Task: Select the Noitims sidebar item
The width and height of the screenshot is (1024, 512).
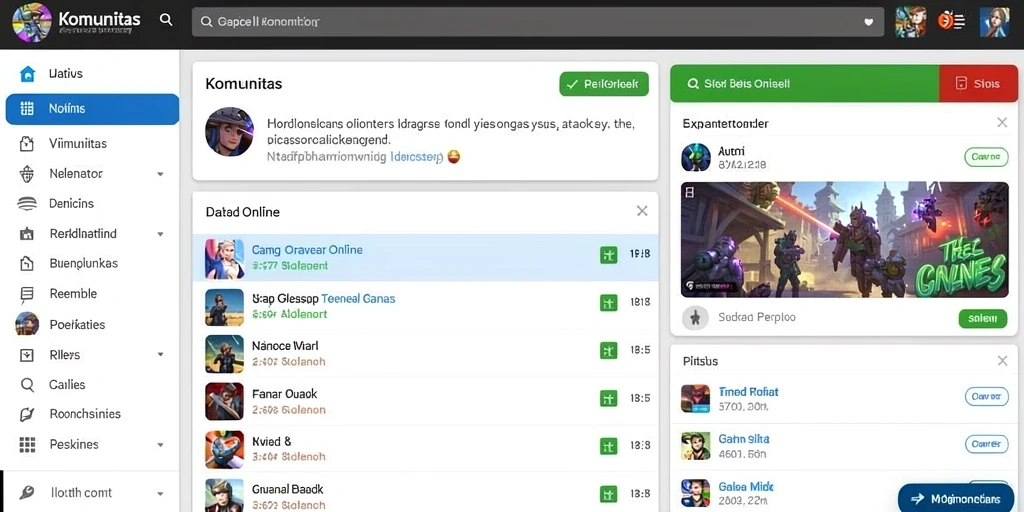Action: [92, 109]
